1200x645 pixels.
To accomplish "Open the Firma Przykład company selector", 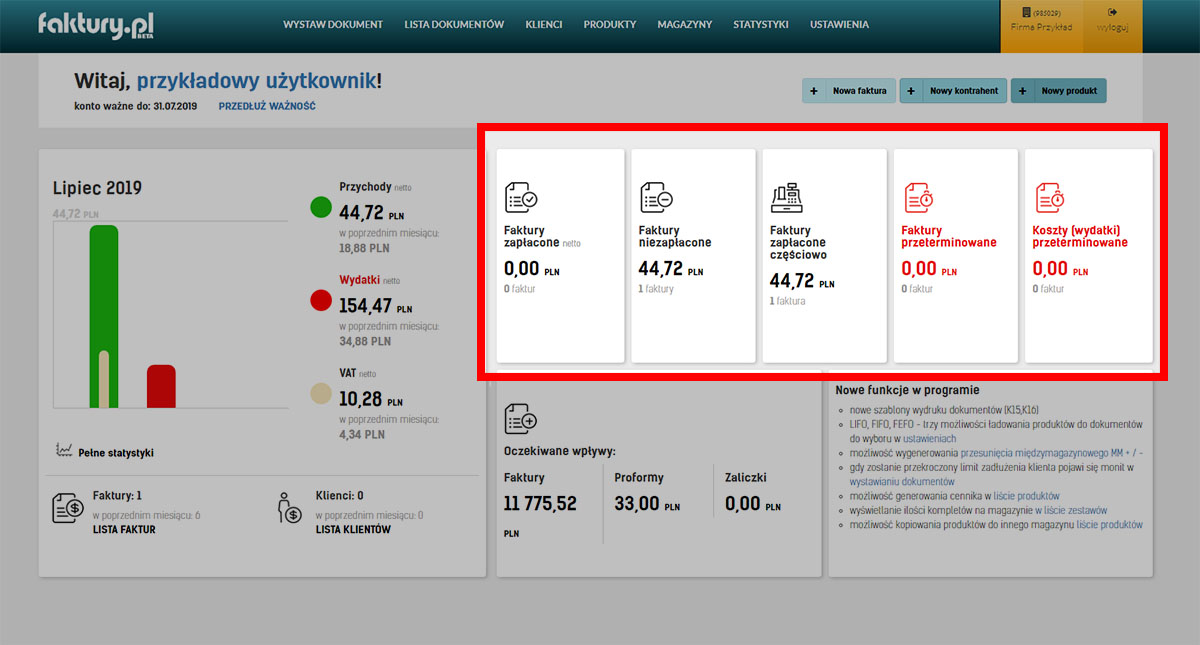I will coord(1042,21).
